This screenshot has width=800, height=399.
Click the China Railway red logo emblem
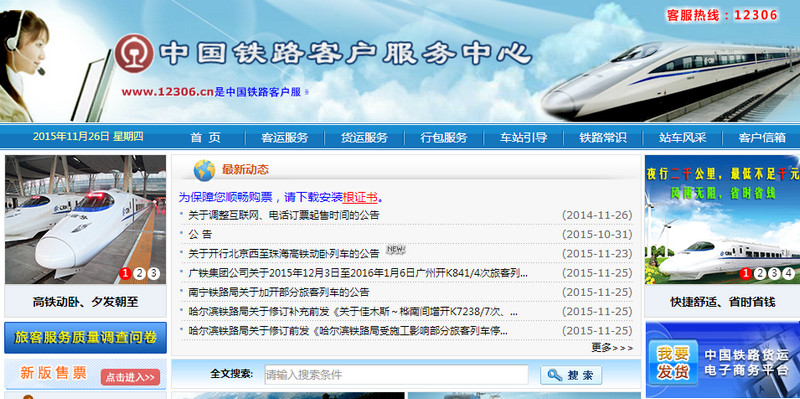[x=134, y=53]
